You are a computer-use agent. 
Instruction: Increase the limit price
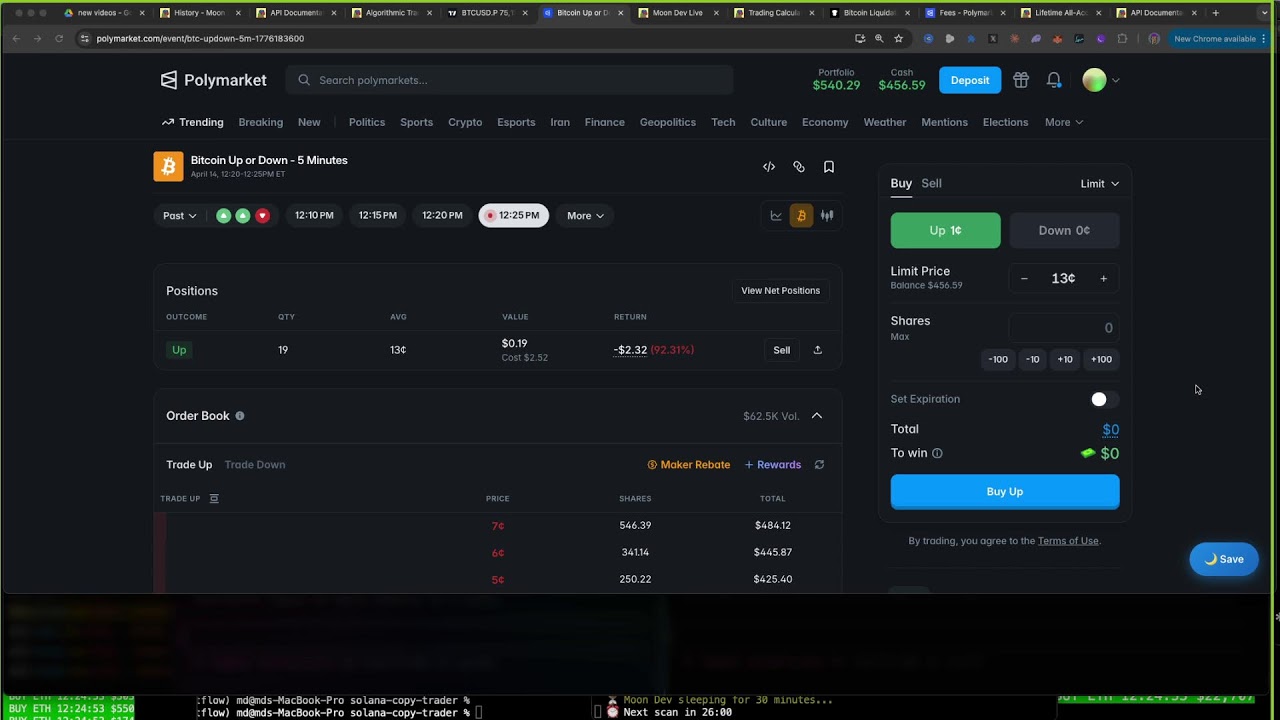[1104, 279]
